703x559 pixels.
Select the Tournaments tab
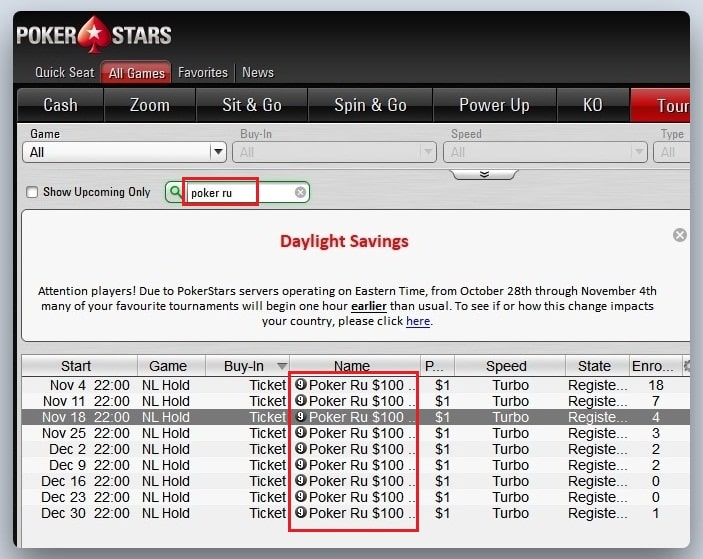(660, 105)
